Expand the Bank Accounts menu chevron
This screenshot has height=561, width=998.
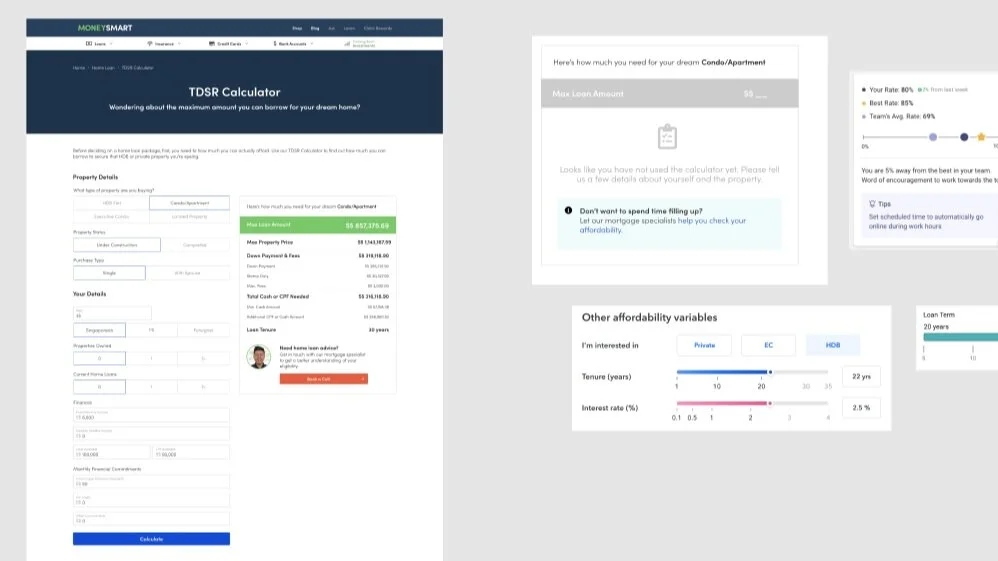tap(312, 44)
